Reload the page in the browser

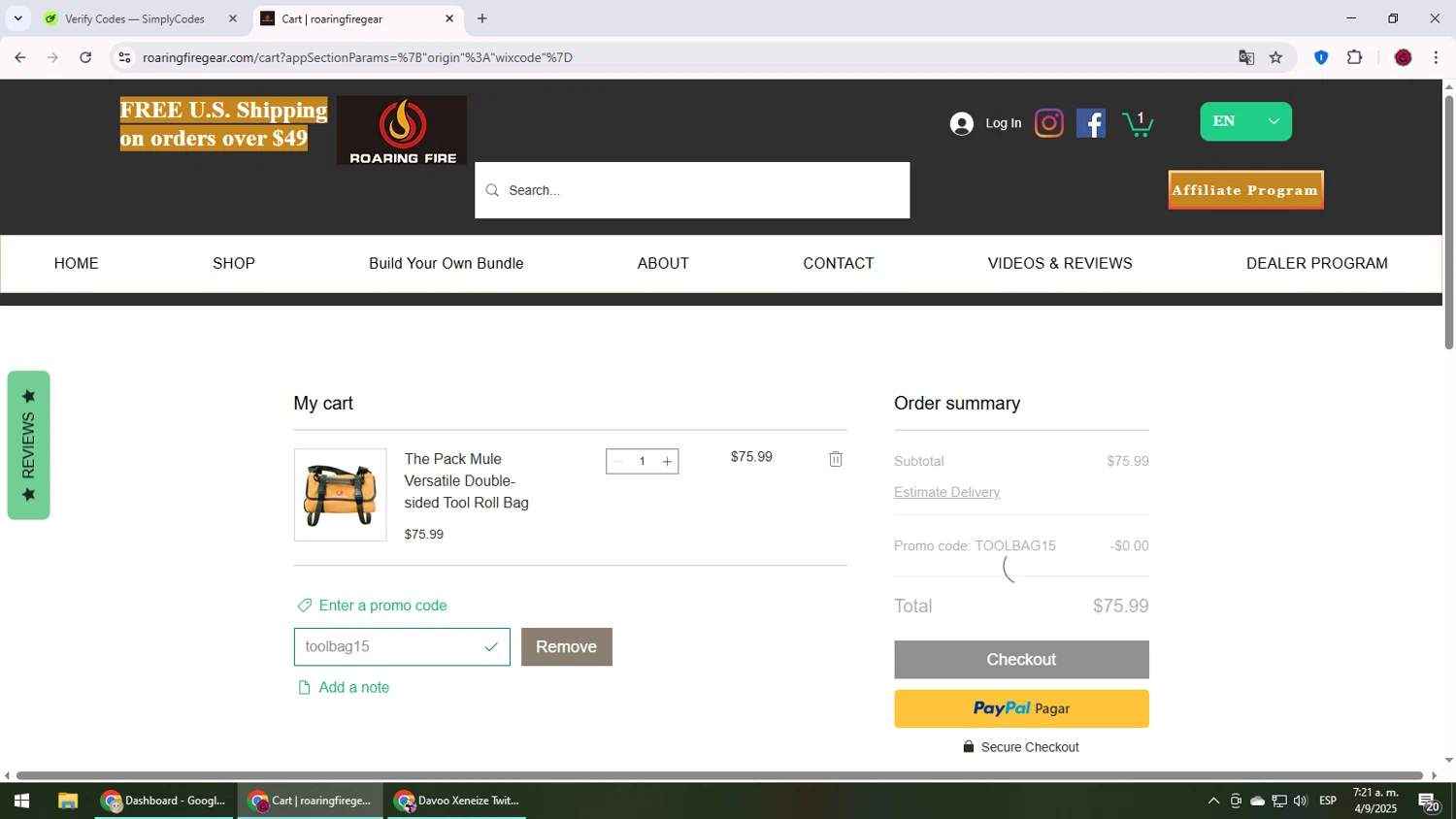point(85,57)
